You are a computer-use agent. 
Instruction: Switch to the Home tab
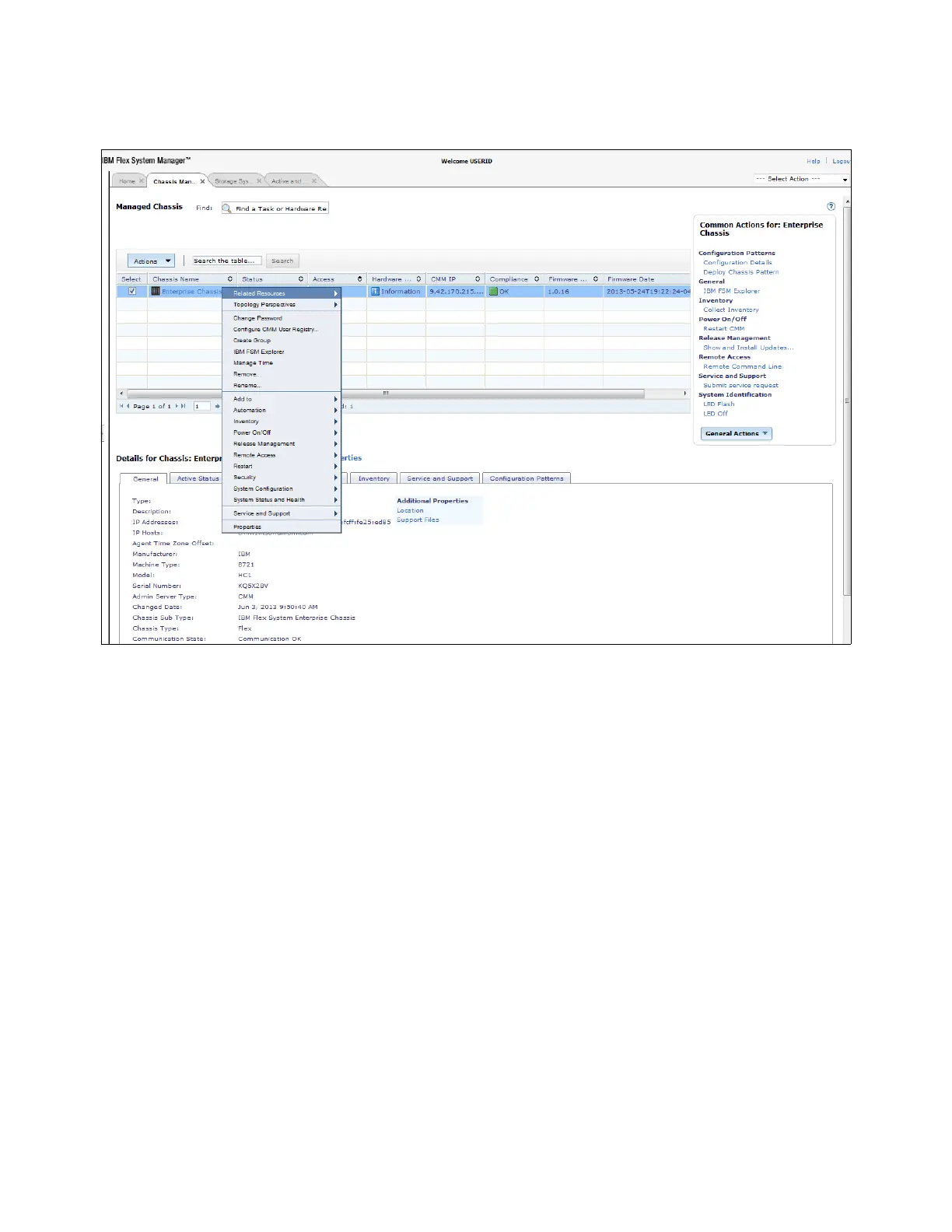click(x=127, y=181)
